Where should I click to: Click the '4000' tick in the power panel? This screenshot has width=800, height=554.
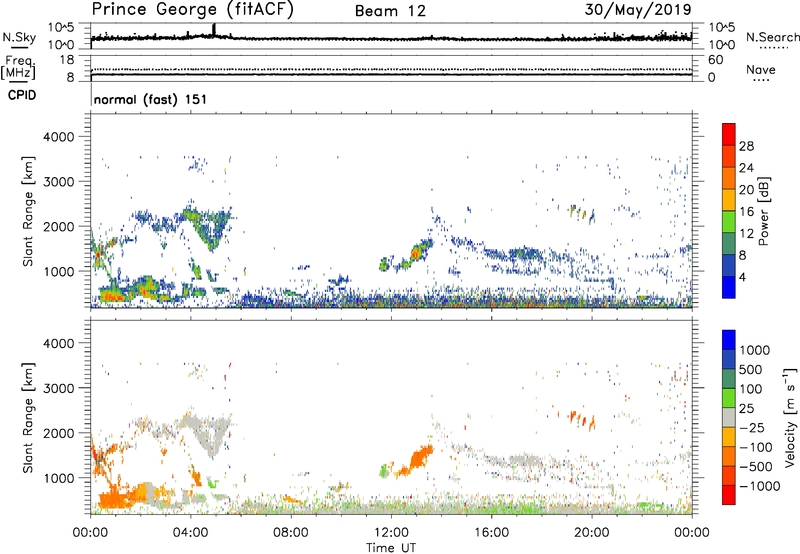[58, 137]
